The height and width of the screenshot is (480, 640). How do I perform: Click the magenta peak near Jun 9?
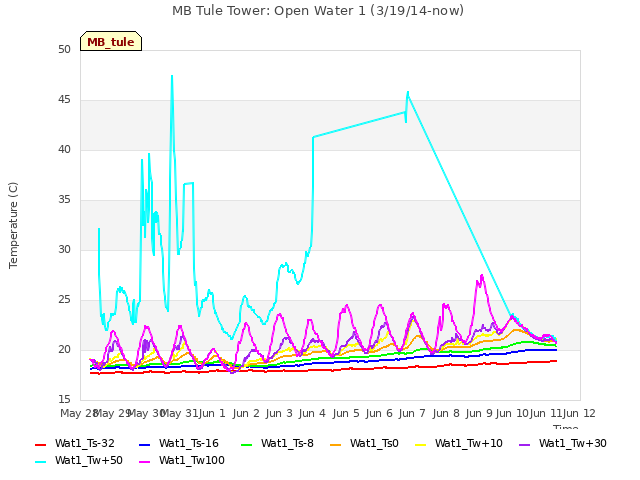(x=482, y=276)
